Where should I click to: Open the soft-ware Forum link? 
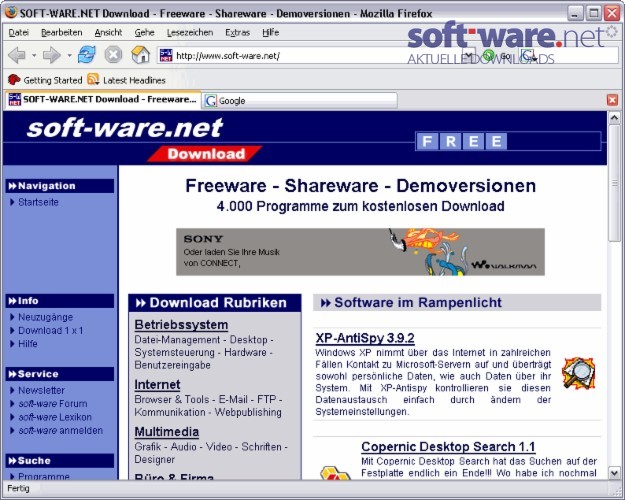[x=53, y=404]
